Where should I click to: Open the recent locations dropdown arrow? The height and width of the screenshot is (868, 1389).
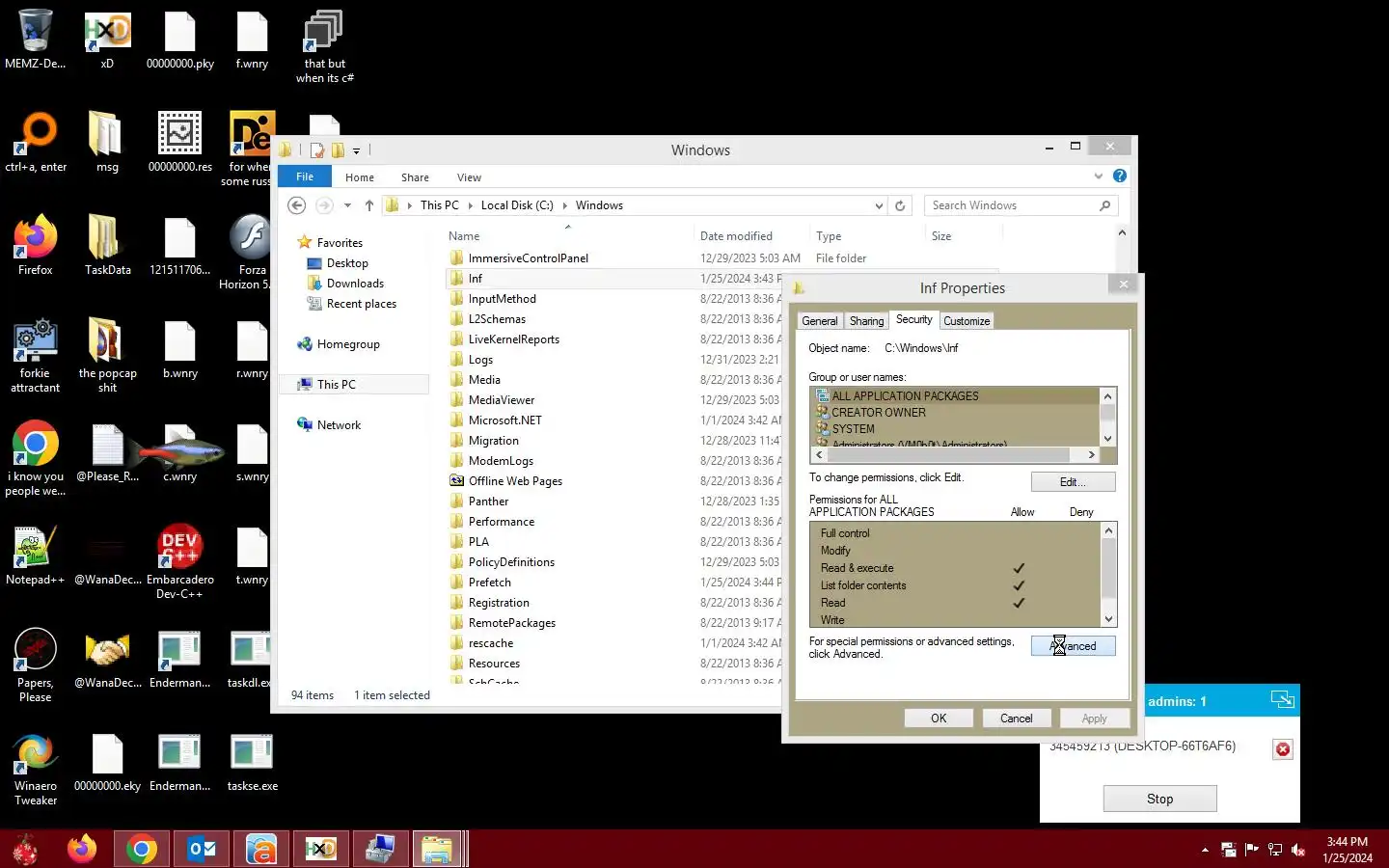tap(347, 205)
